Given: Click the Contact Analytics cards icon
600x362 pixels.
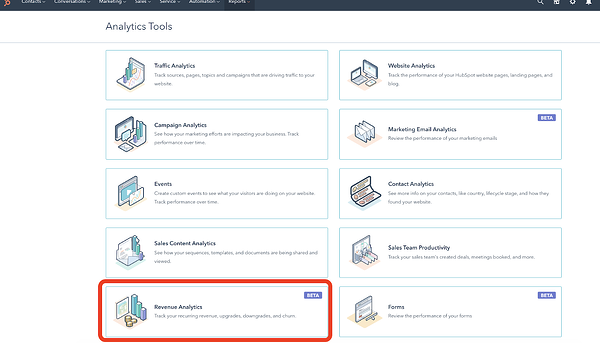Looking at the screenshot, I should [x=365, y=193].
